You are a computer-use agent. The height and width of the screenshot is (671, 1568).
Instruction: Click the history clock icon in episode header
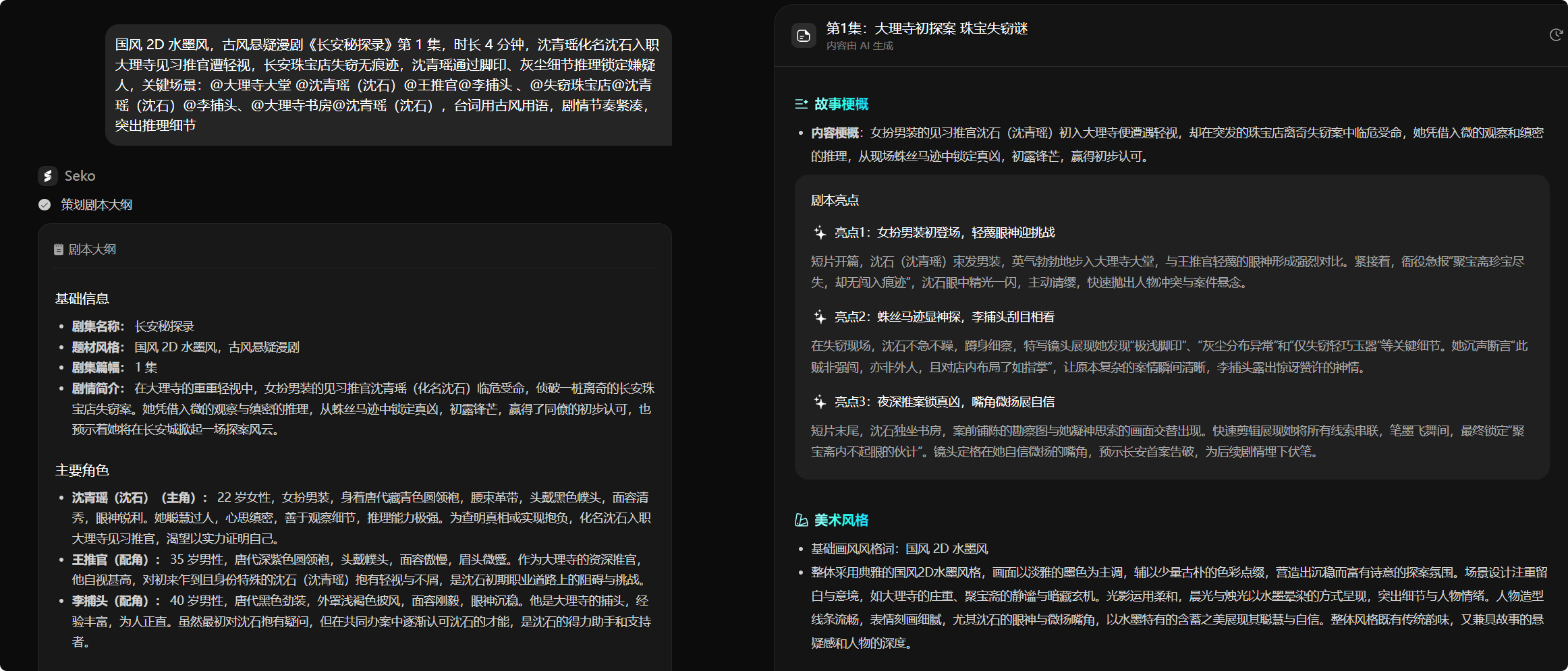(1556, 35)
